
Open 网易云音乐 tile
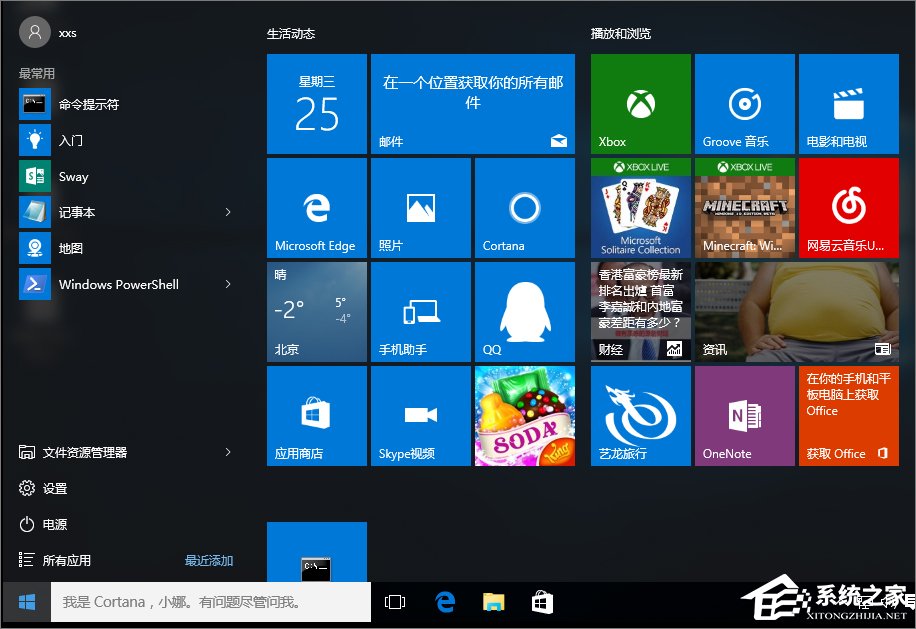(848, 207)
